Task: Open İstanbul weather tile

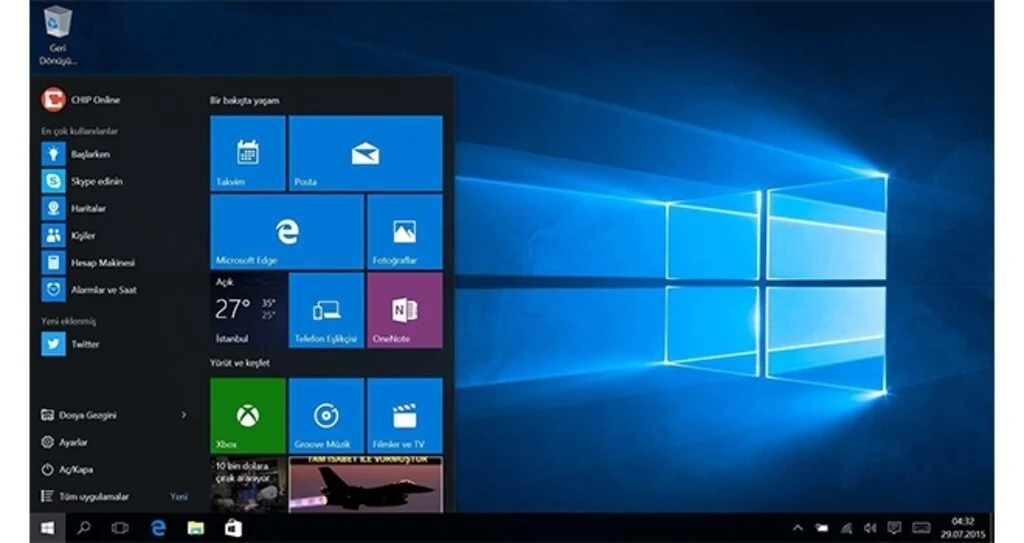Action: (x=248, y=310)
